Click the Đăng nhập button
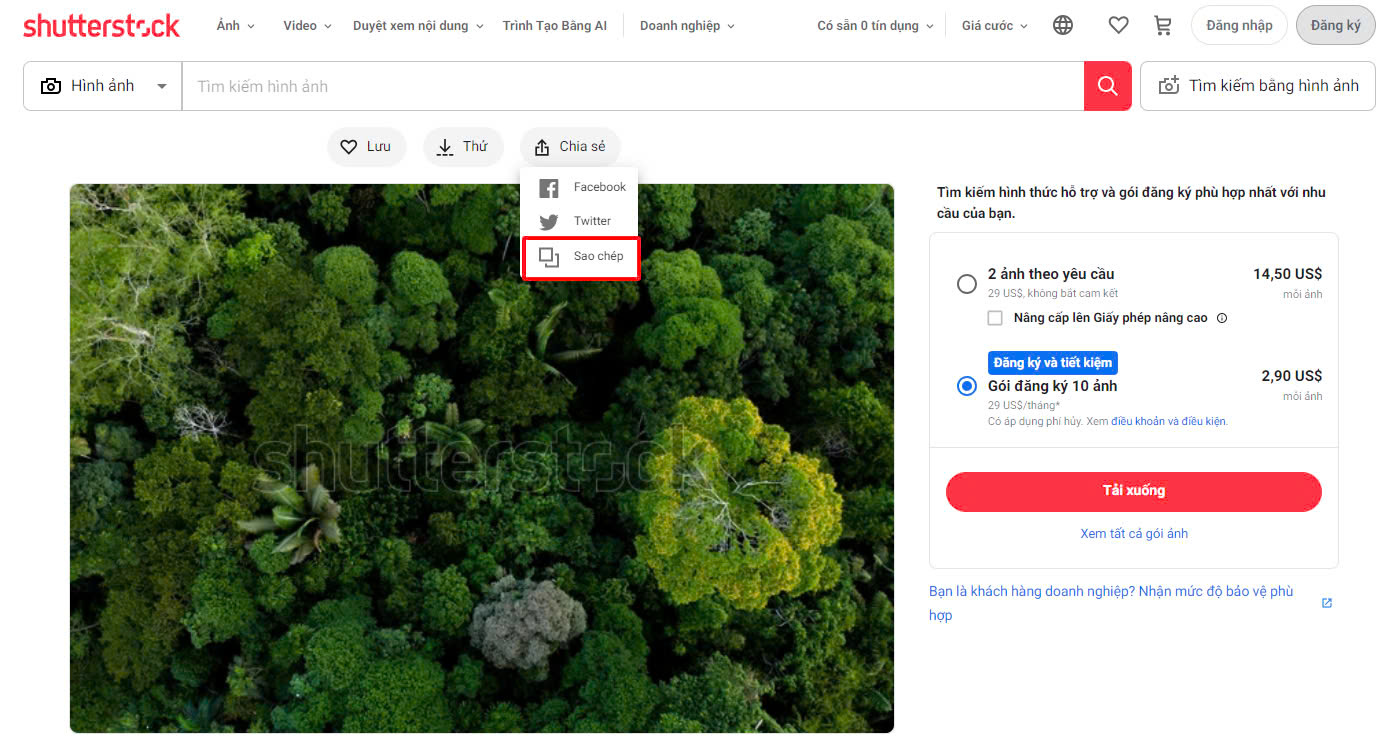Screen dimensions: 1399x753 (1239, 25)
